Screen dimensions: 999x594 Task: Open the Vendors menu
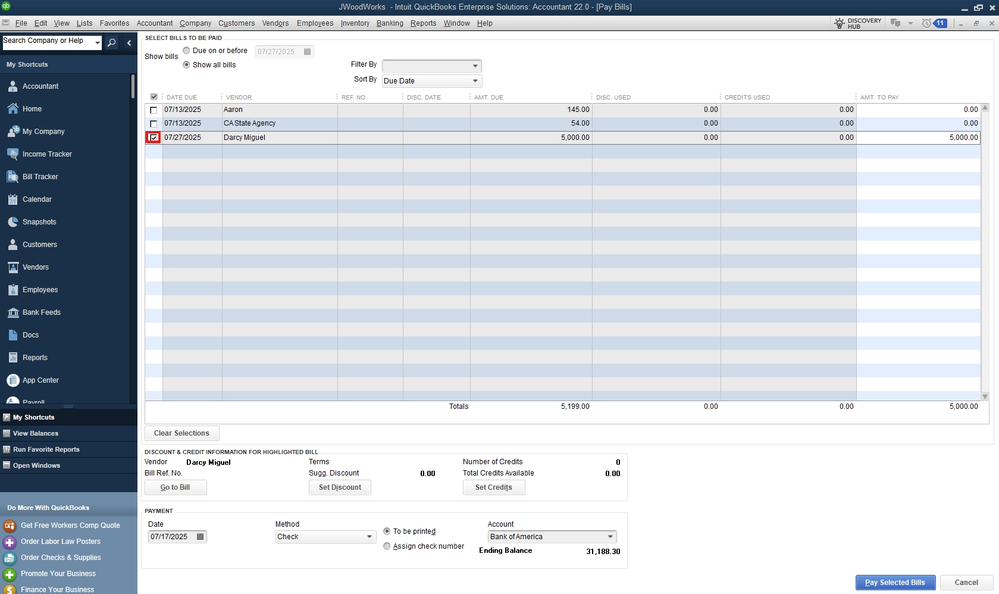pos(275,23)
